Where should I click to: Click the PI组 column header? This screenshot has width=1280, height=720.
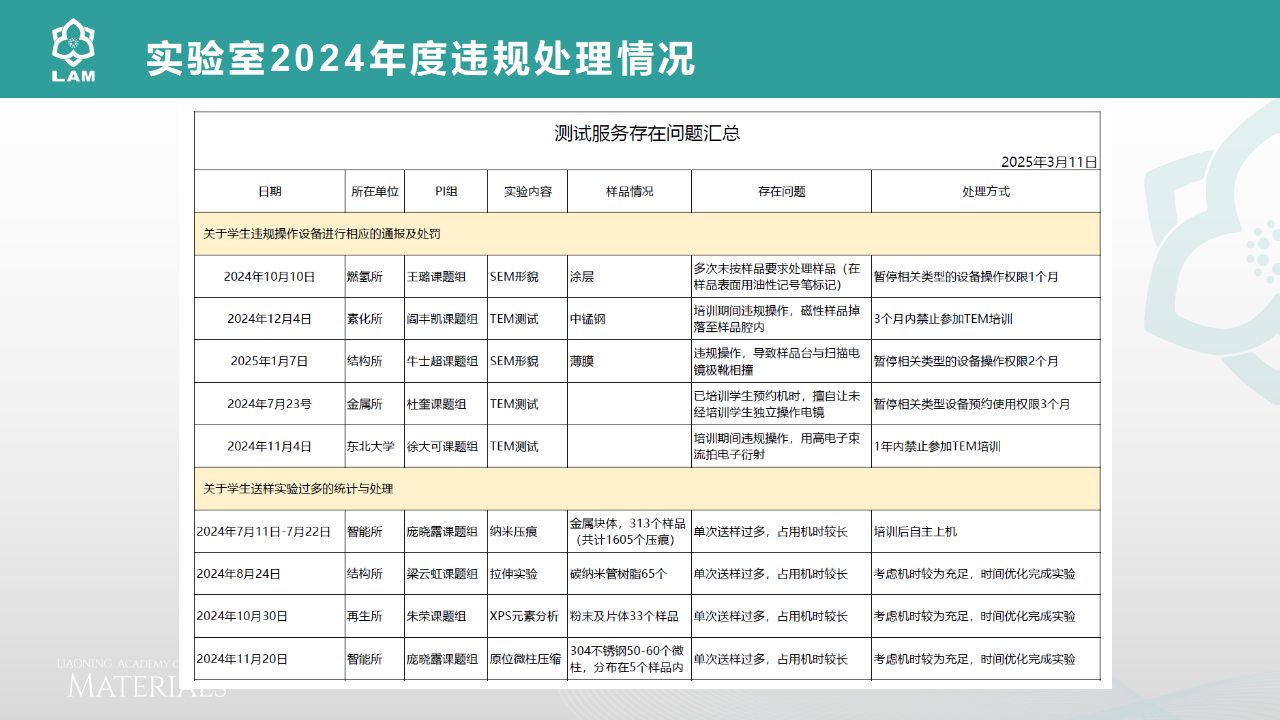tap(446, 191)
